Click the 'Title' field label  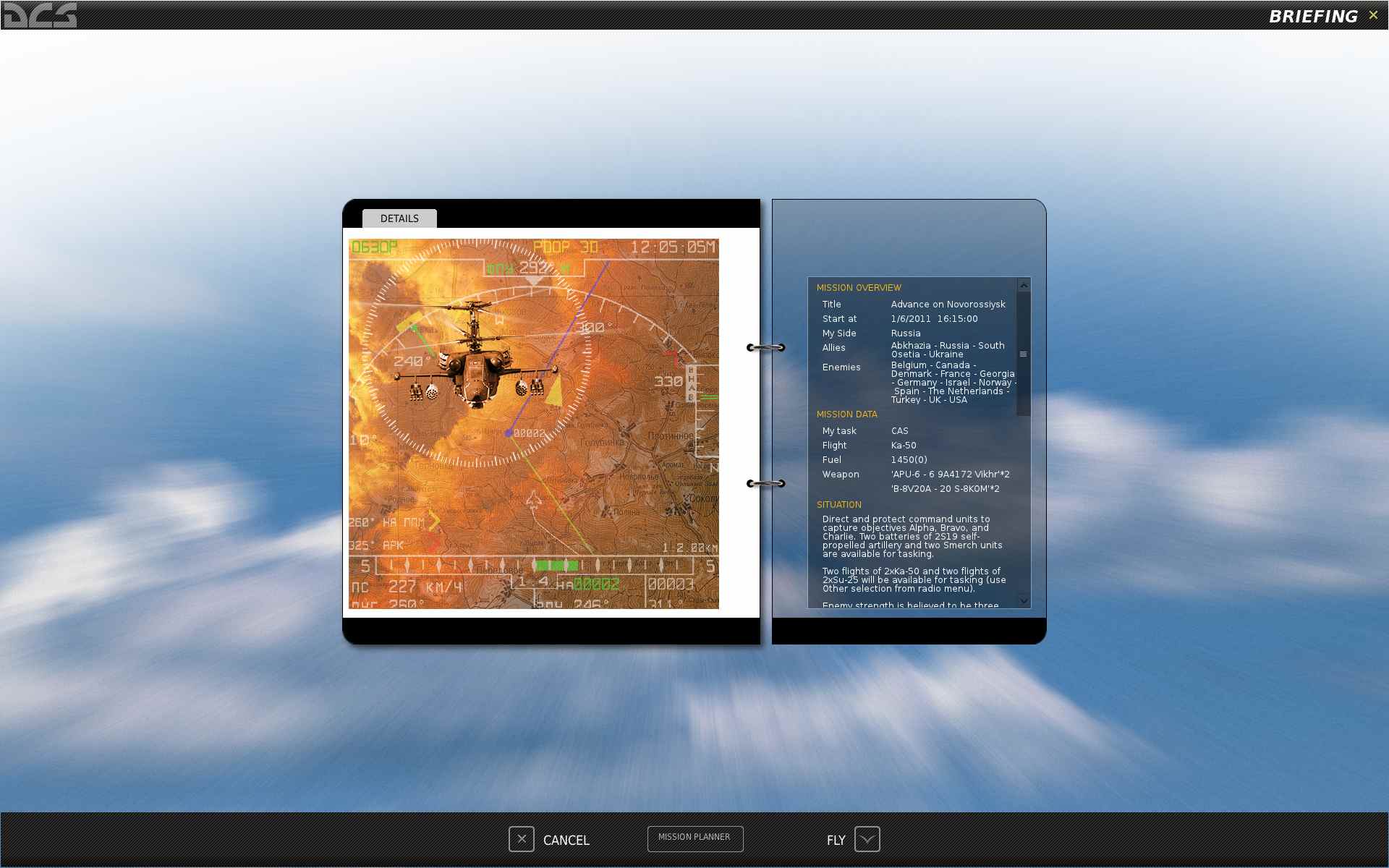[831, 305]
